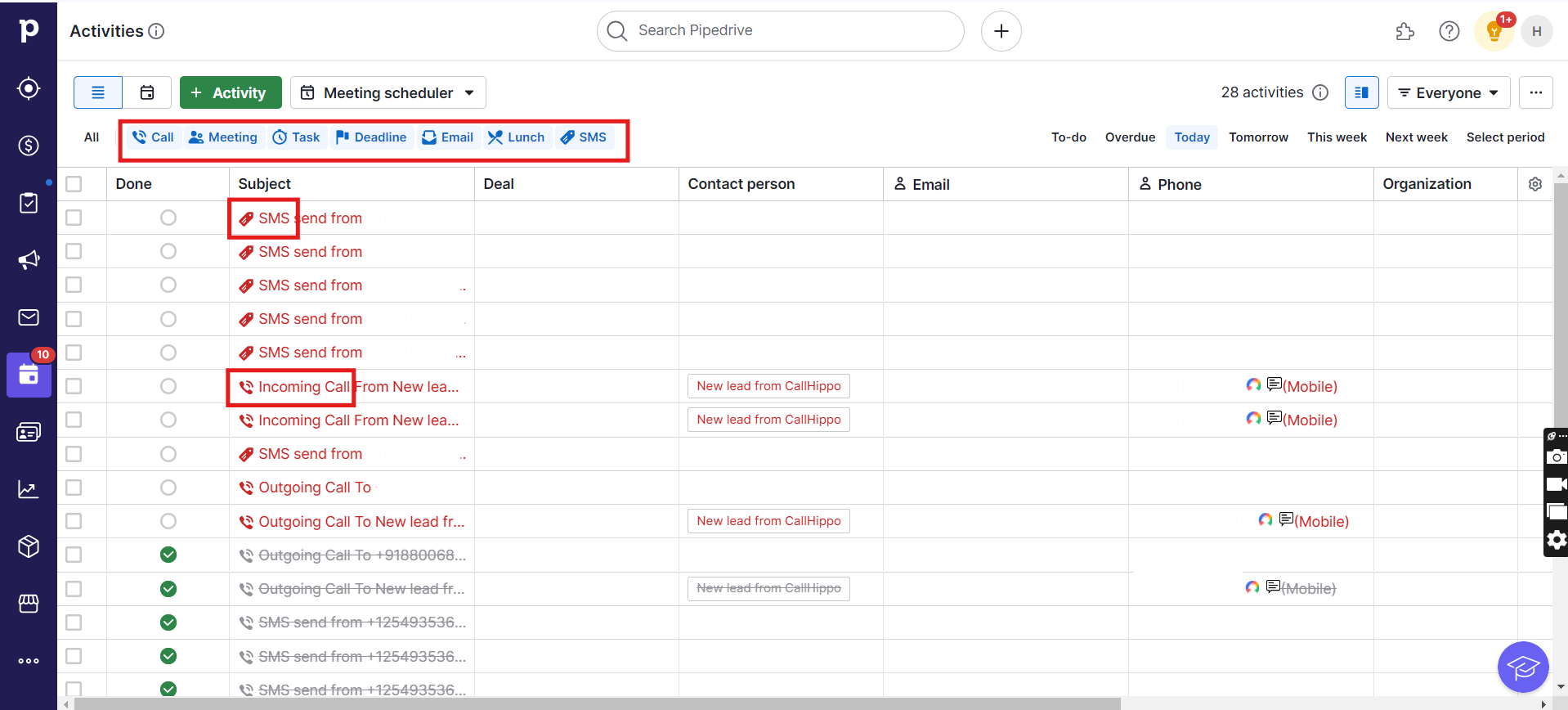This screenshot has width=1568, height=710.
Task: Click in the Search Pipedrive field
Action: point(781,31)
